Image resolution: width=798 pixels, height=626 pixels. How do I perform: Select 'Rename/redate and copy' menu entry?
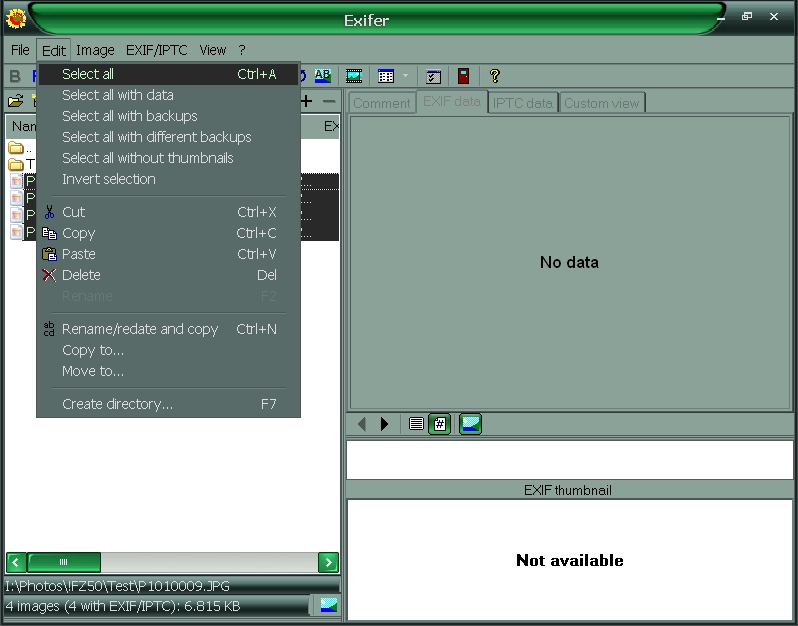[139, 329]
